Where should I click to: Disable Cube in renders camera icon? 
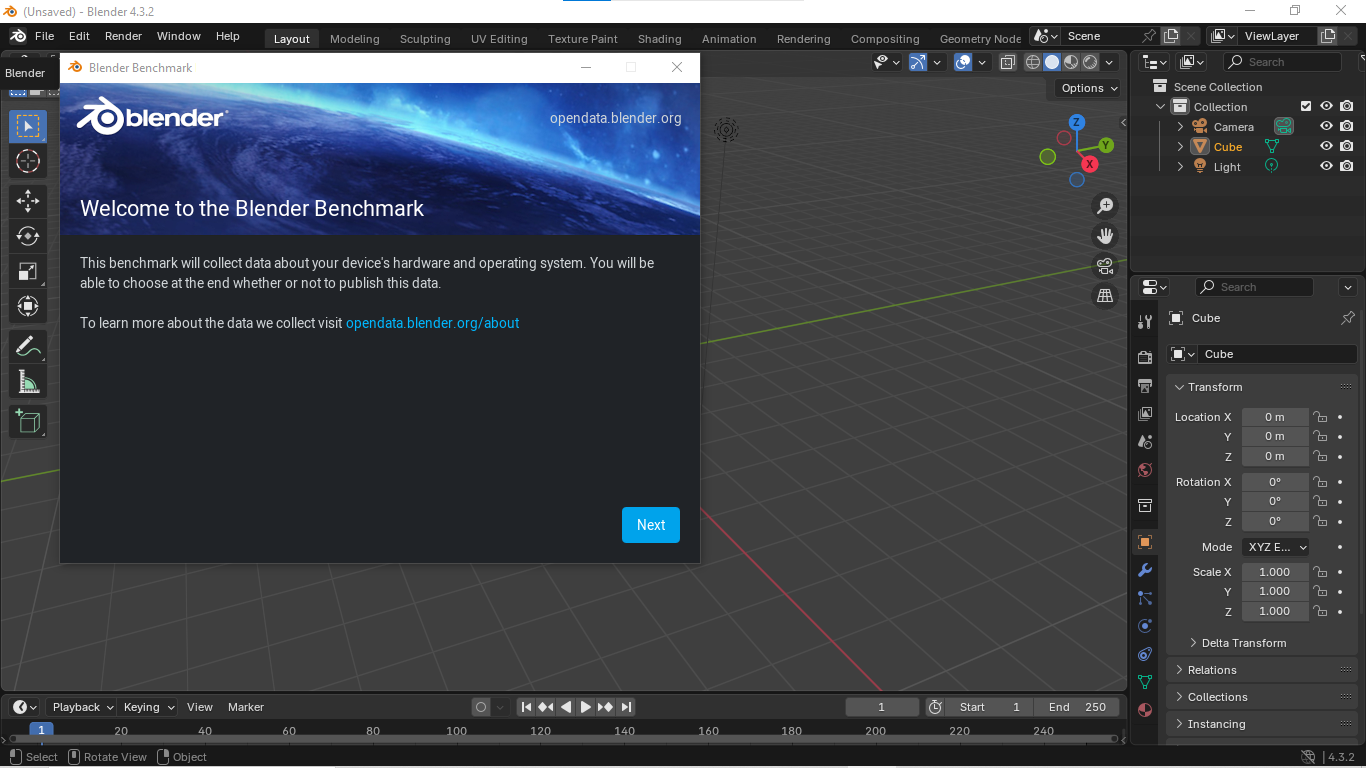(x=1347, y=146)
